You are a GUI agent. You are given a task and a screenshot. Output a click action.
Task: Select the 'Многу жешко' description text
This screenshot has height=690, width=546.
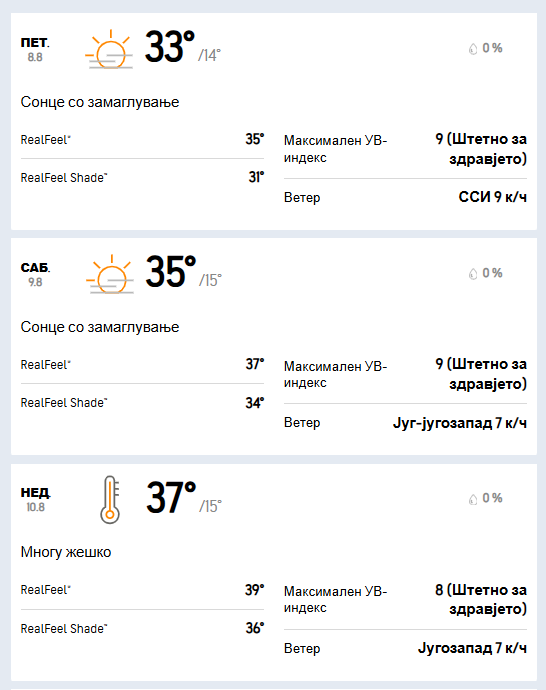(x=66, y=552)
